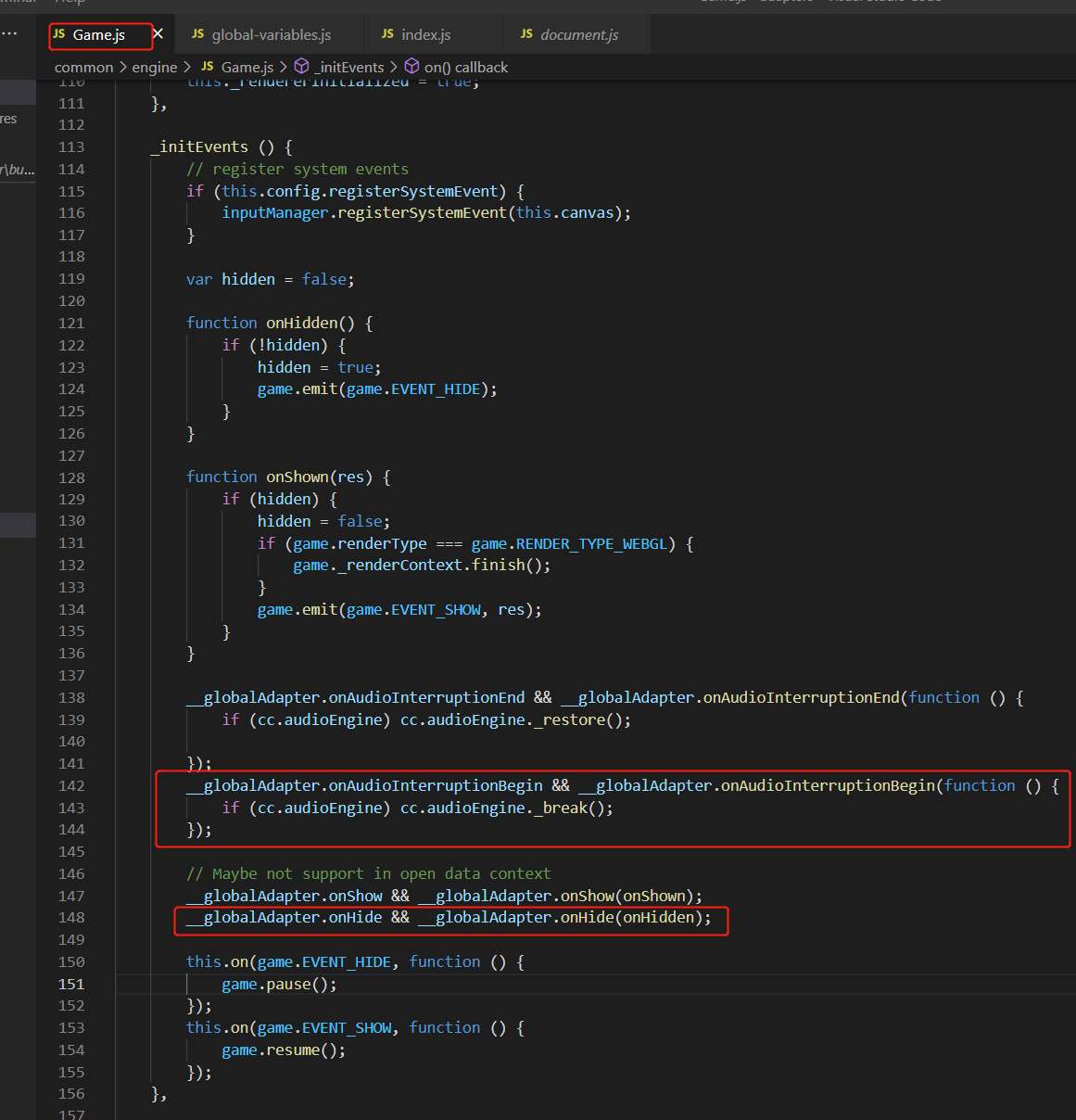Click the comment '// register system events'
The width and height of the screenshot is (1076, 1120).
point(297,170)
